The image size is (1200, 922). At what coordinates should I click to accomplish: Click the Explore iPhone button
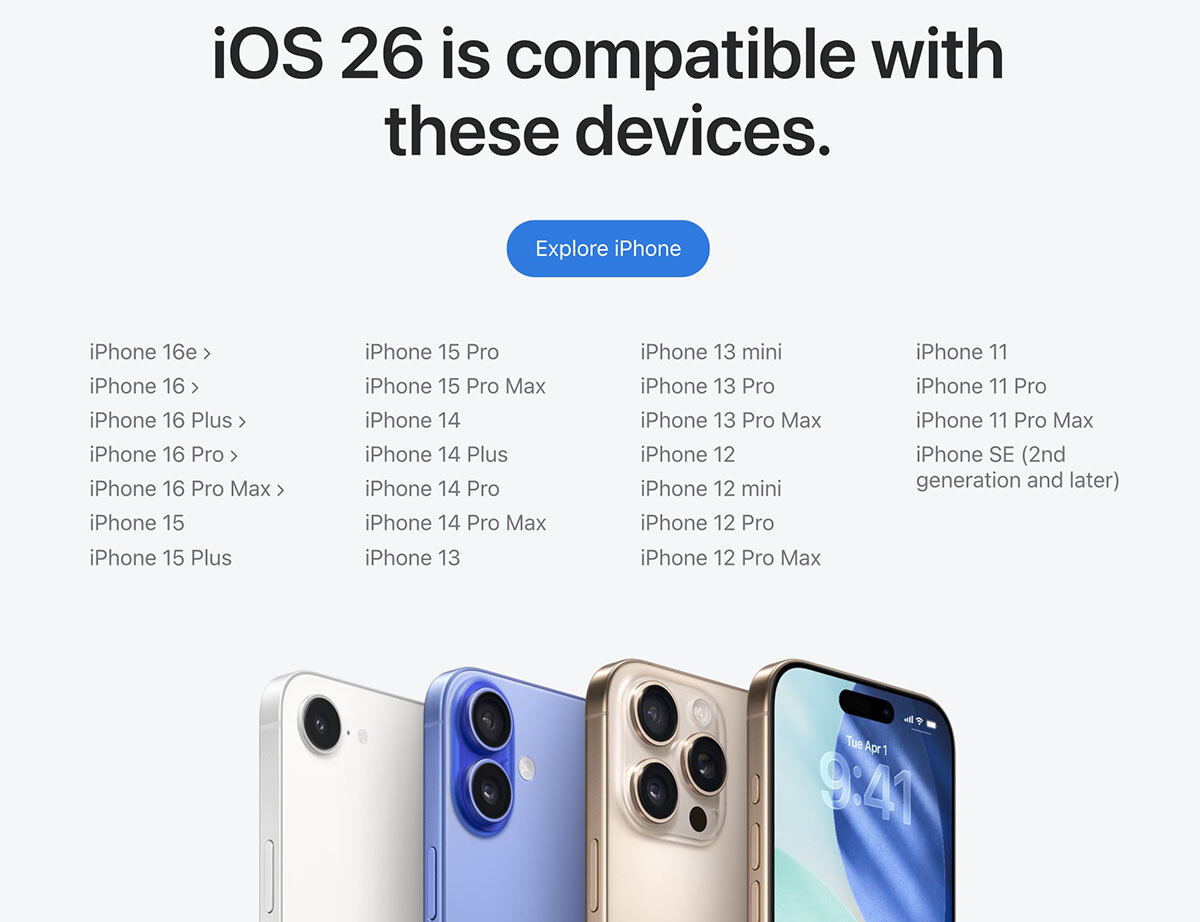point(608,248)
